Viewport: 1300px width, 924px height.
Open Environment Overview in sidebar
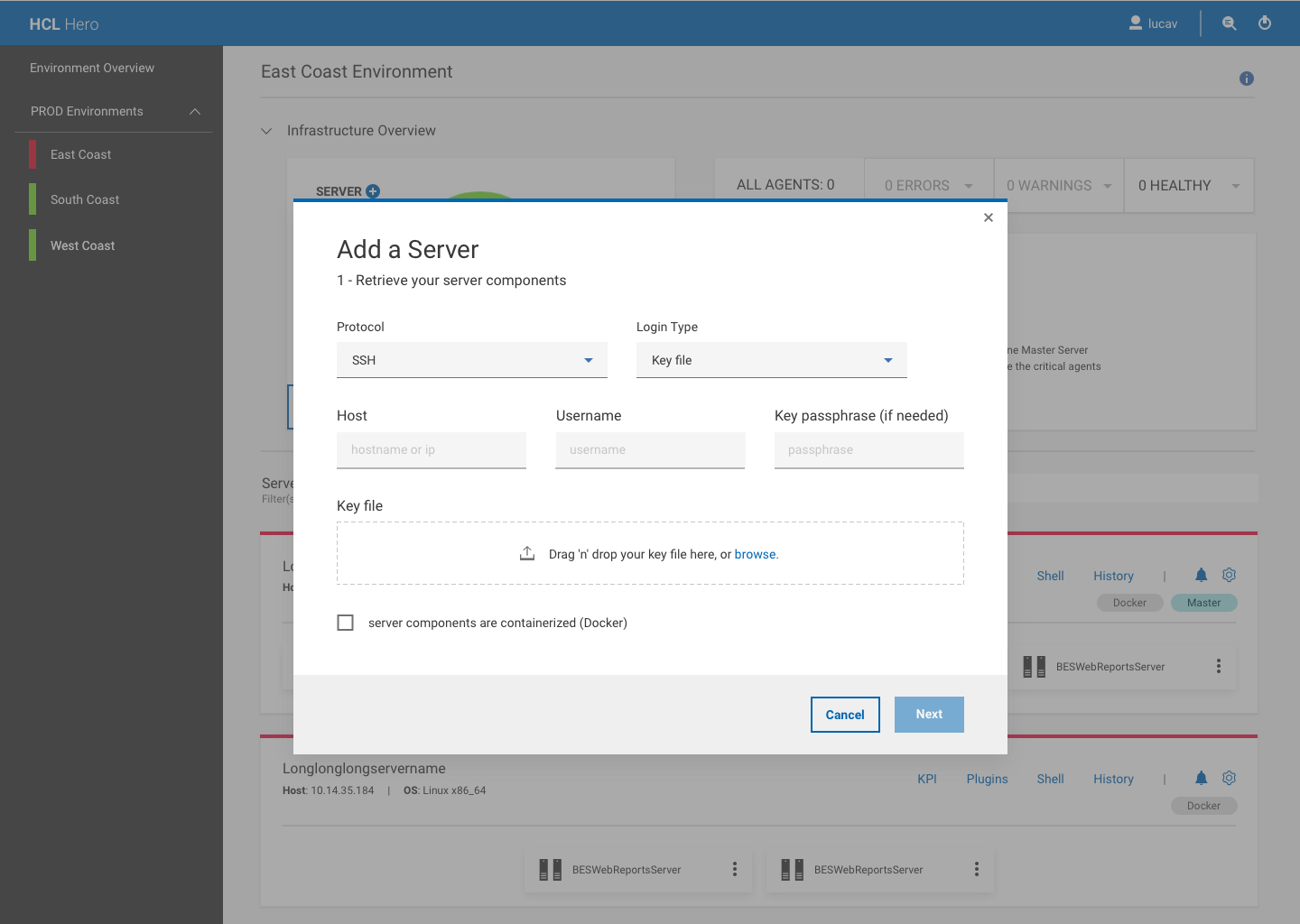point(92,68)
